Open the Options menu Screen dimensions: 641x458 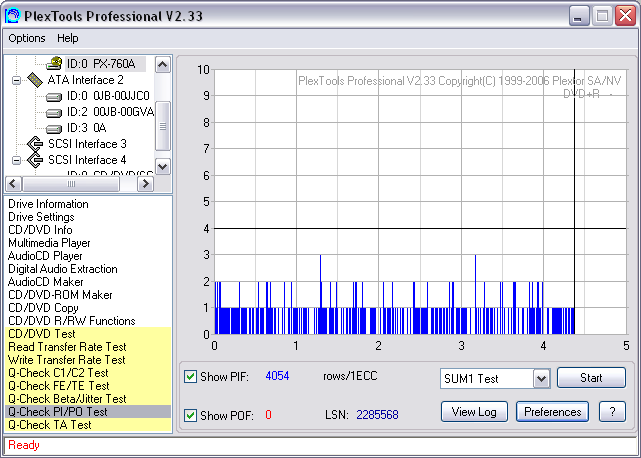point(27,38)
